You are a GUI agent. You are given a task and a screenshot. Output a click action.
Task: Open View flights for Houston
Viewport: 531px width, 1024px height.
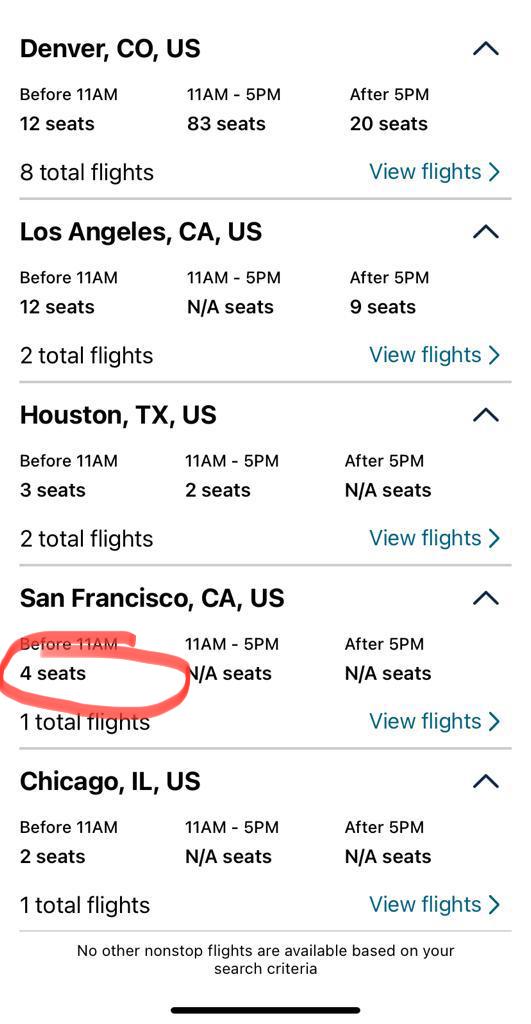[434, 538]
